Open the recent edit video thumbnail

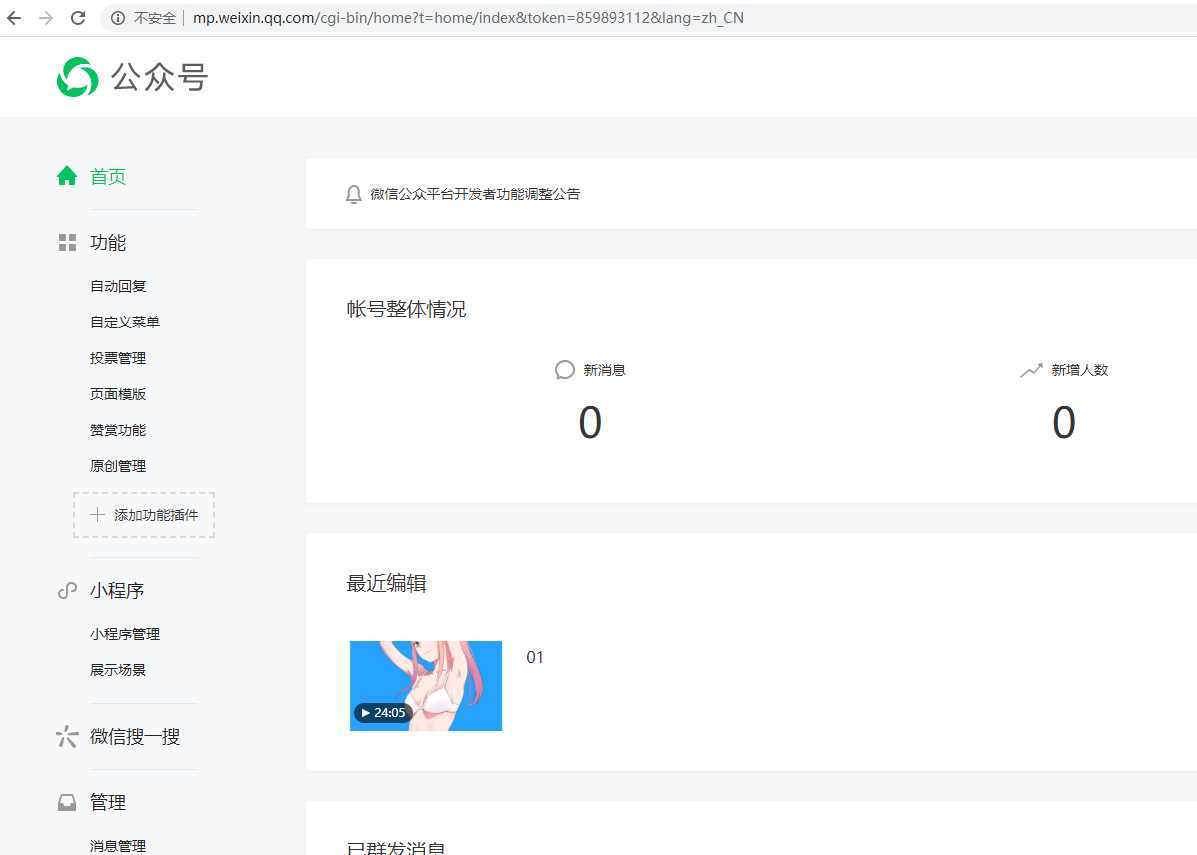pyautogui.click(x=426, y=686)
